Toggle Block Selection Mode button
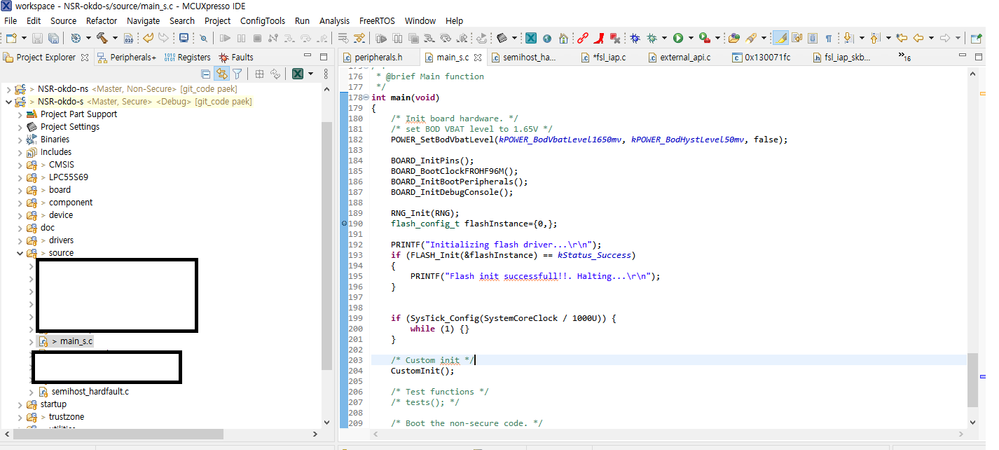The width and height of the screenshot is (999, 450). [x=812, y=38]
